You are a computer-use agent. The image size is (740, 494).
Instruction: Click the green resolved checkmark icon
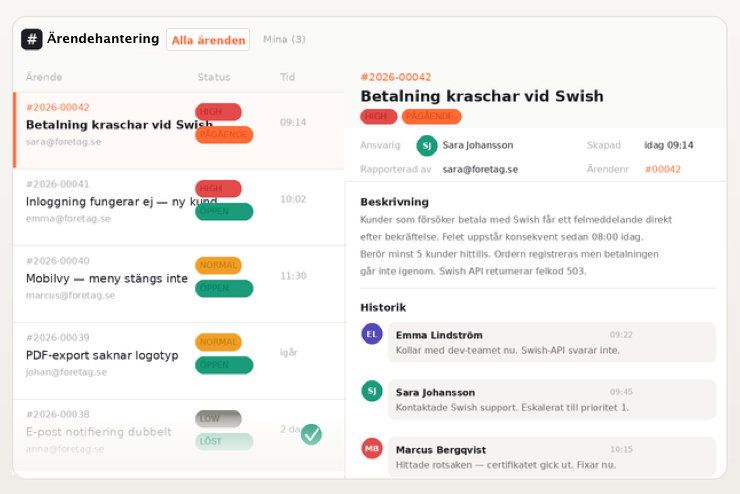[x=311, y=434]
